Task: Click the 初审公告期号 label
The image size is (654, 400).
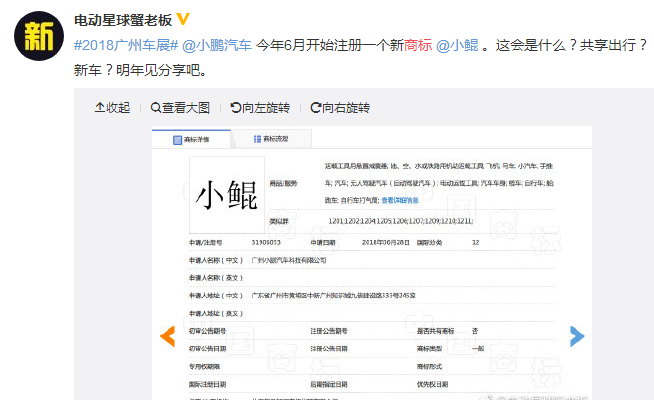Action: click(207, 331)
